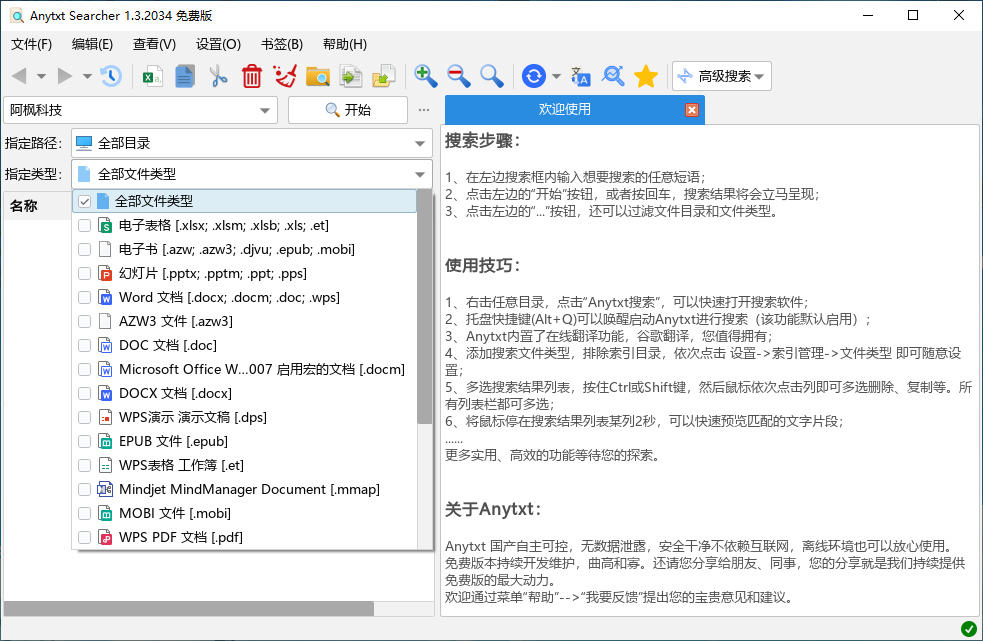The image size is (983, 641).
Task: Click the ... filter options button
Action: (424, 110)
